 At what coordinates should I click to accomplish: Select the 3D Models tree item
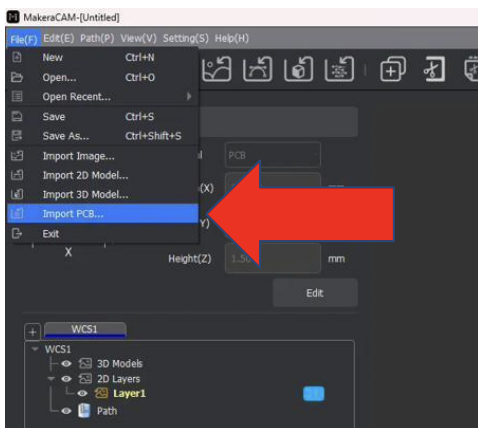tap(120, 363)
